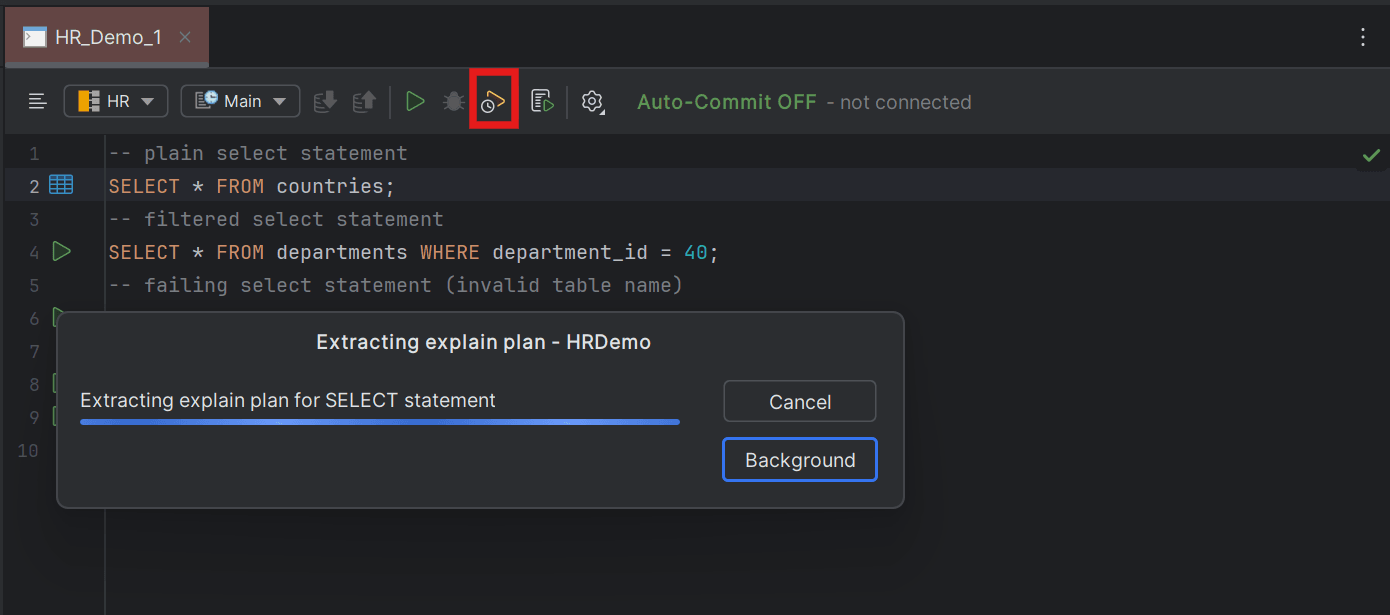The width and height of the screenshot is (1390, 615).
Task: Click the green checkmark inspection indicator
Action: coord(1371,155)
